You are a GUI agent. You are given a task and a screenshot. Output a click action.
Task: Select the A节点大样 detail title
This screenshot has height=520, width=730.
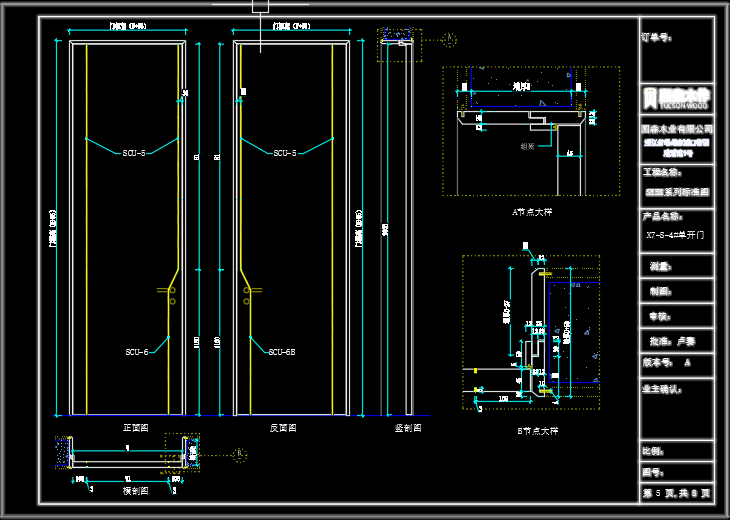tap(532, 212)
